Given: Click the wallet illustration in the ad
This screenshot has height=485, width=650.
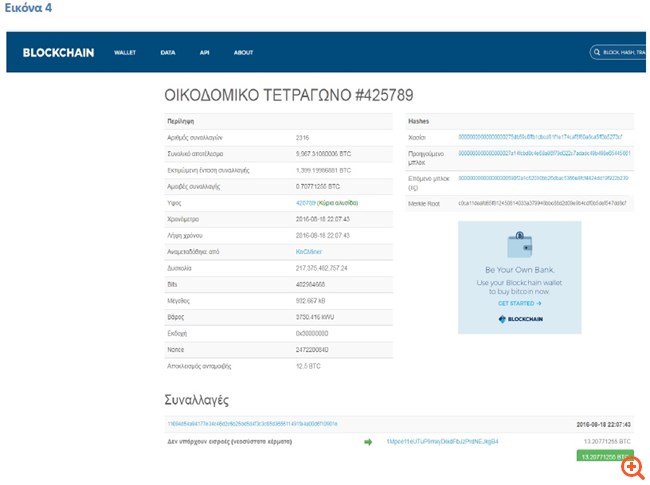Looking at the screenshot, I should click(519, 245).
